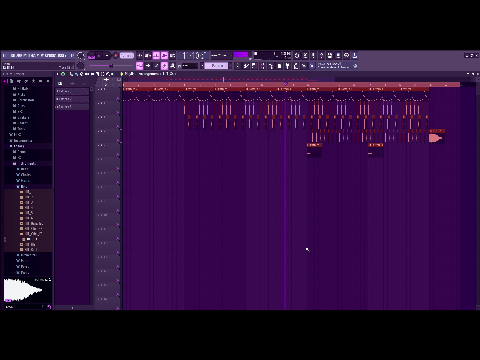Open the playlist options menu arrow

(x=58, y=74)
